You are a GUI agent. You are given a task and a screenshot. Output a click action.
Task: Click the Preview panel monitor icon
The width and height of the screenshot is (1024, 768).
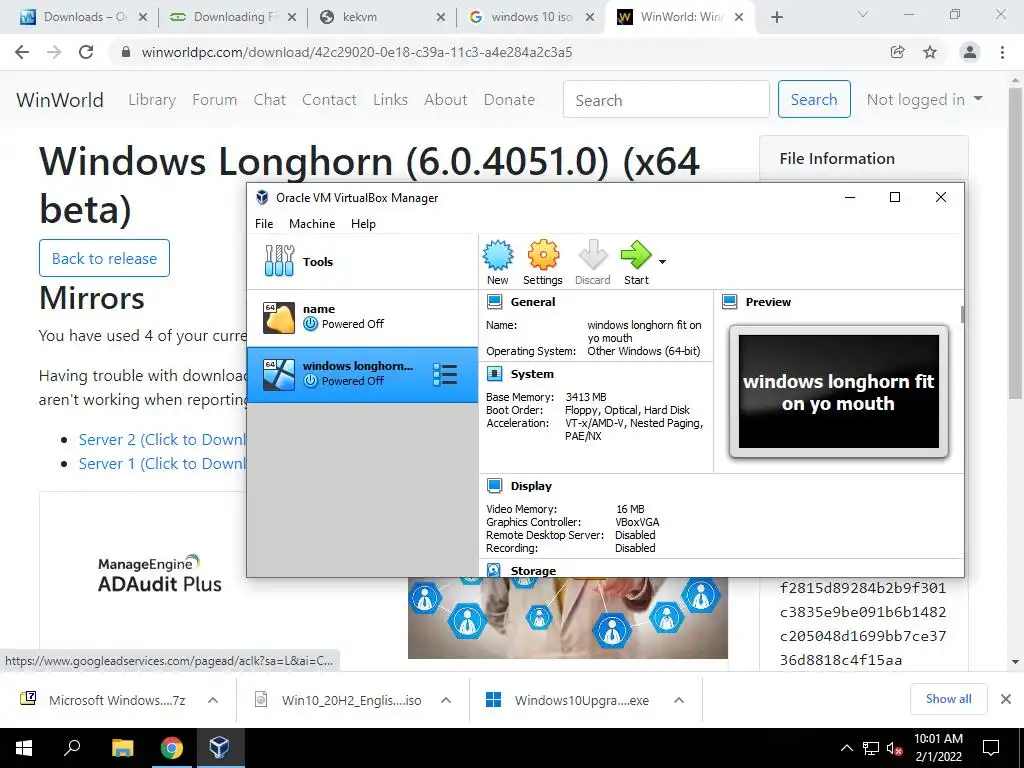click(729, 302)
